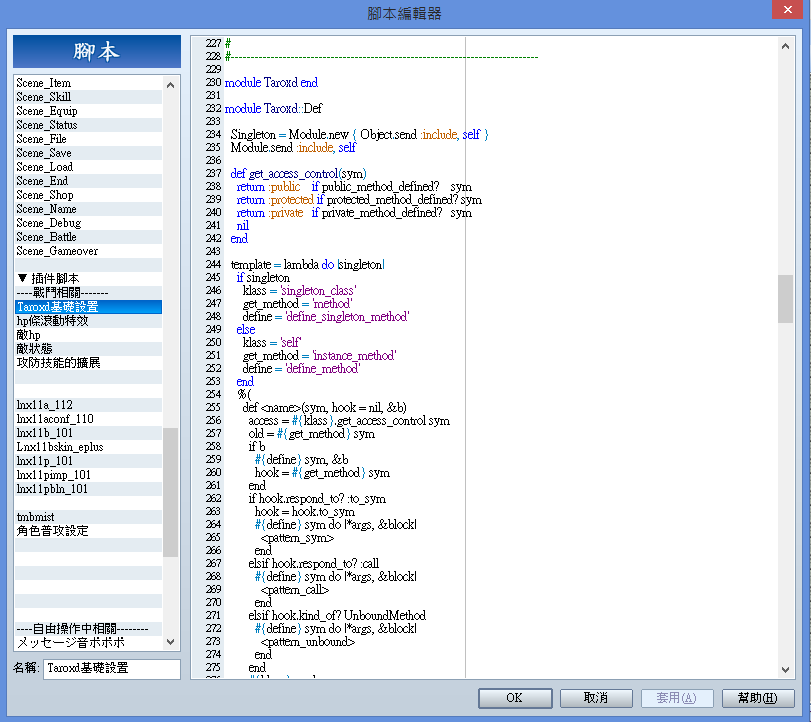The image size is (811, 722).
Task: Select the ▼ 插件腳本 section entry
Action: [x=88, y=279]
